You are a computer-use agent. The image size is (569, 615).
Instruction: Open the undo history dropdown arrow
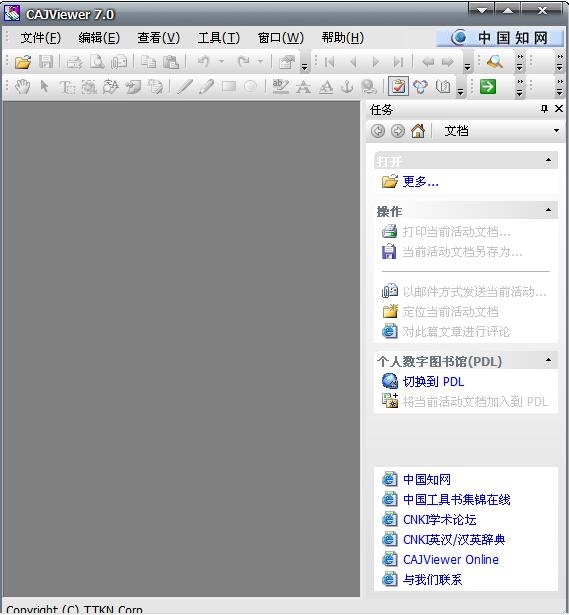221,62
